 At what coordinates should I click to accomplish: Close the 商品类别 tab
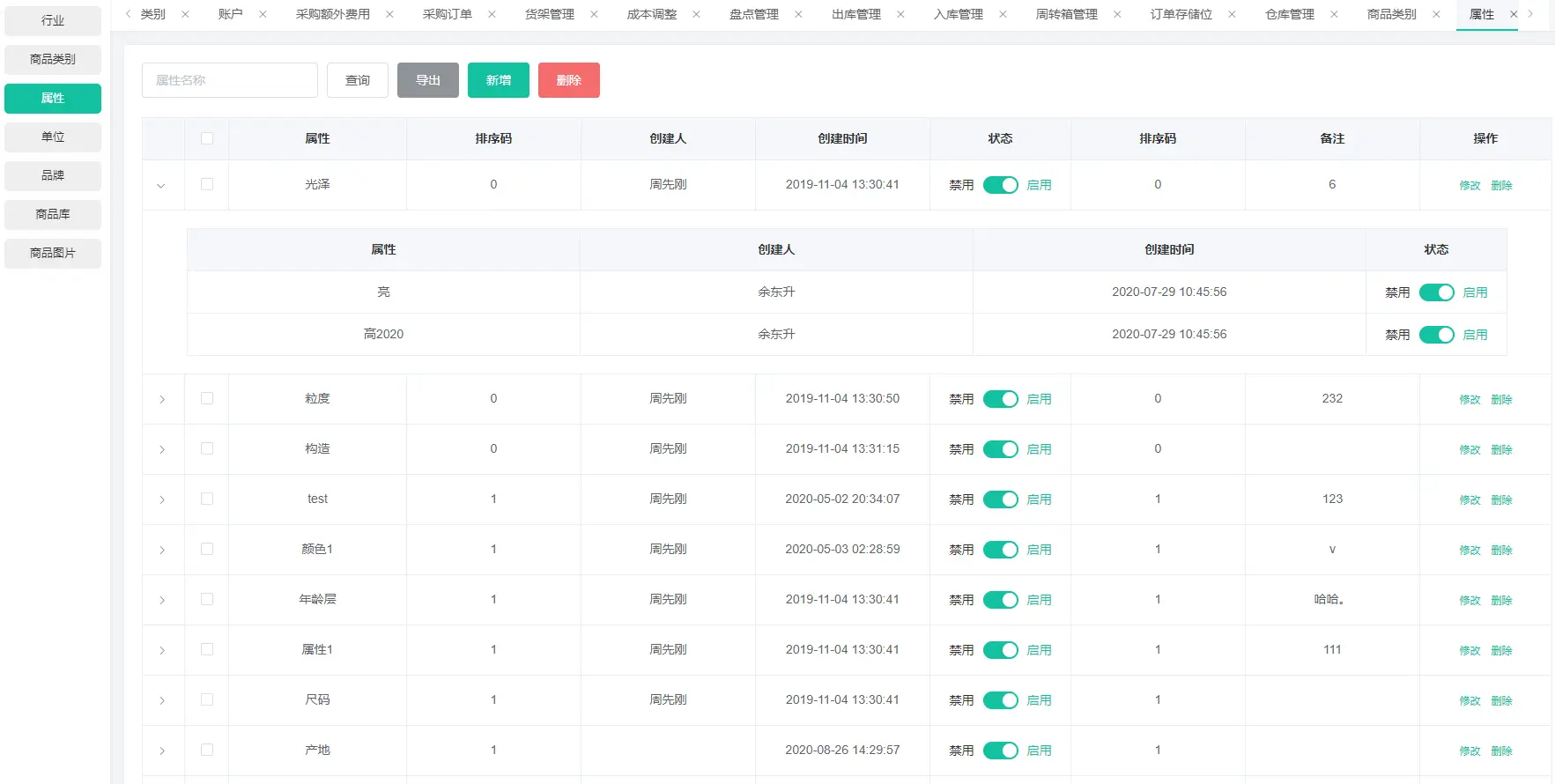(x=1436, y=14)
